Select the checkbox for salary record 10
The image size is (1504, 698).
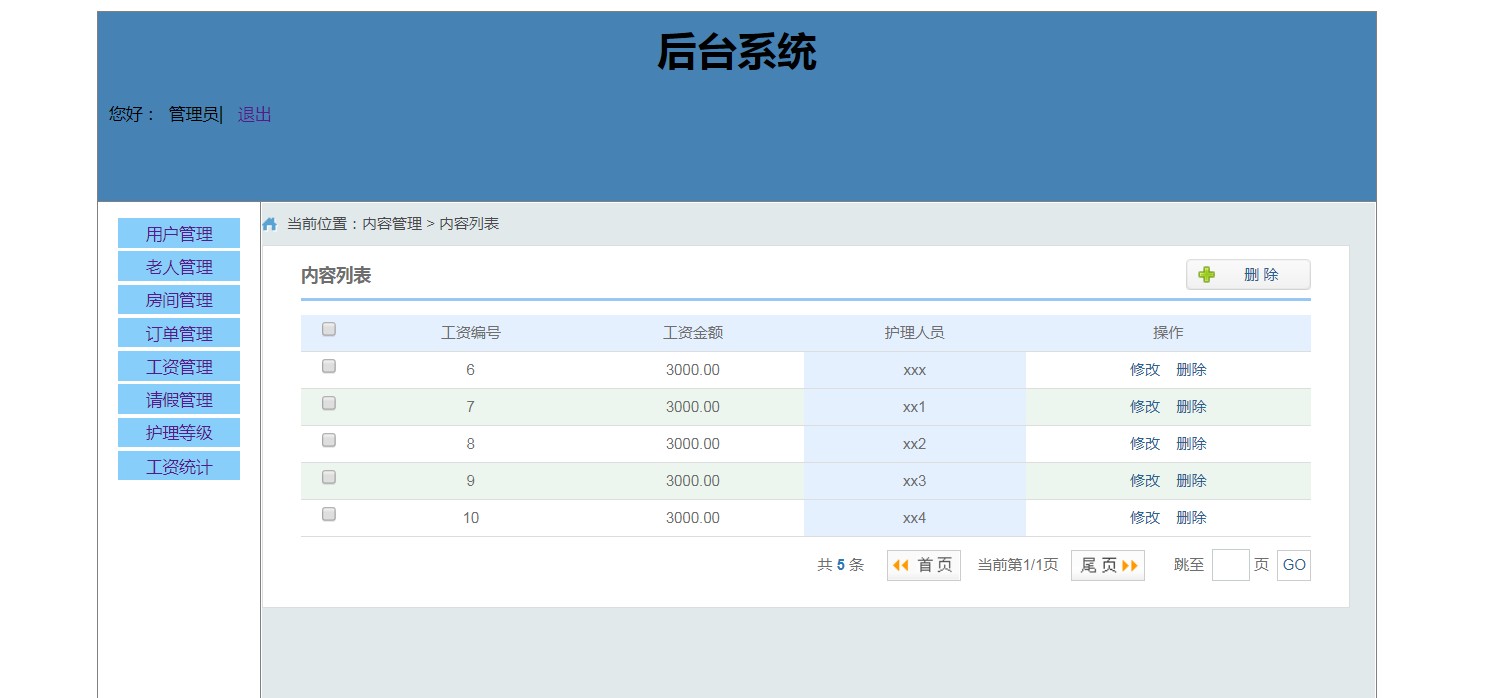coord(329,515)
